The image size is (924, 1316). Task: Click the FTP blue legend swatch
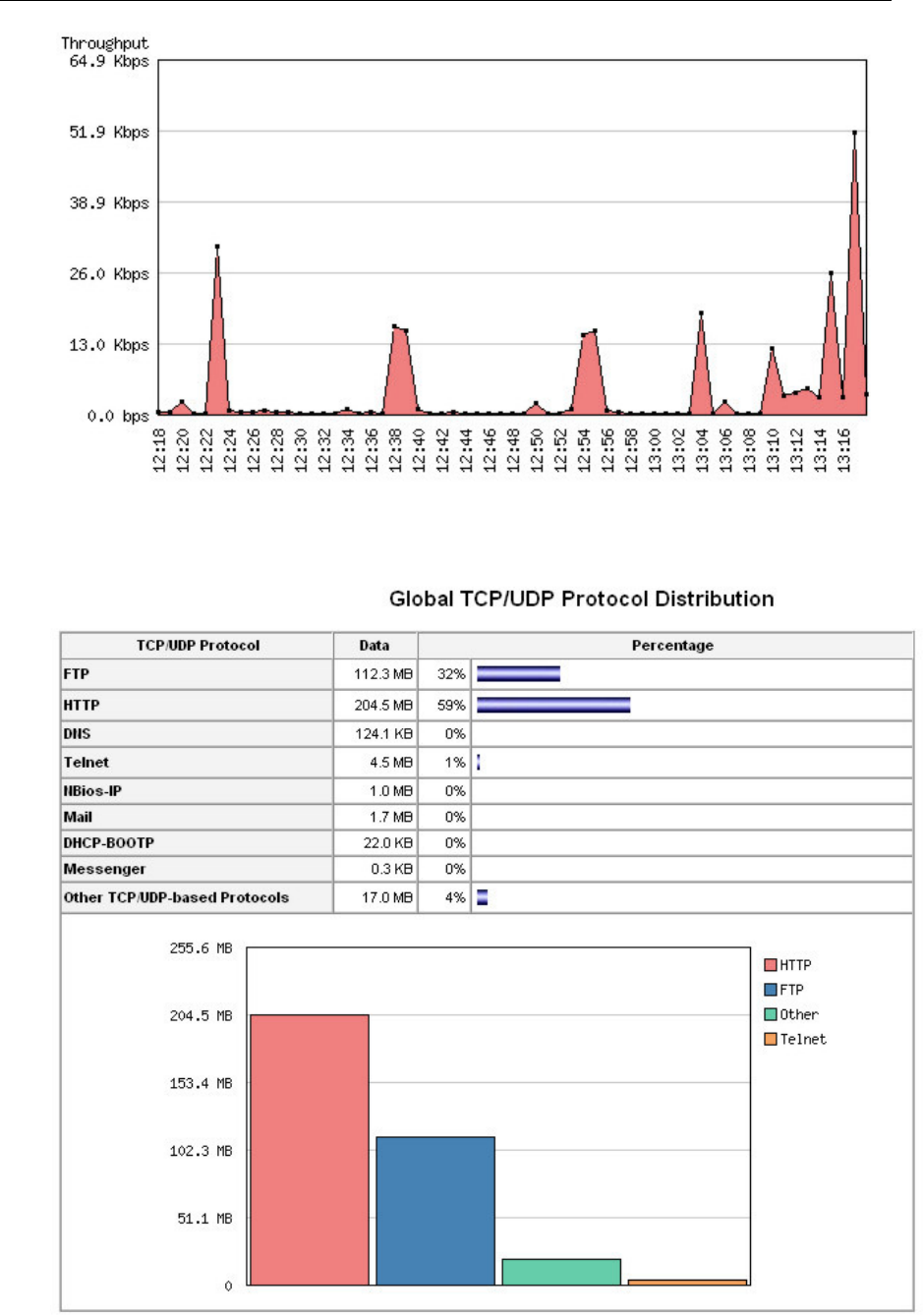(x=771, y=990)
